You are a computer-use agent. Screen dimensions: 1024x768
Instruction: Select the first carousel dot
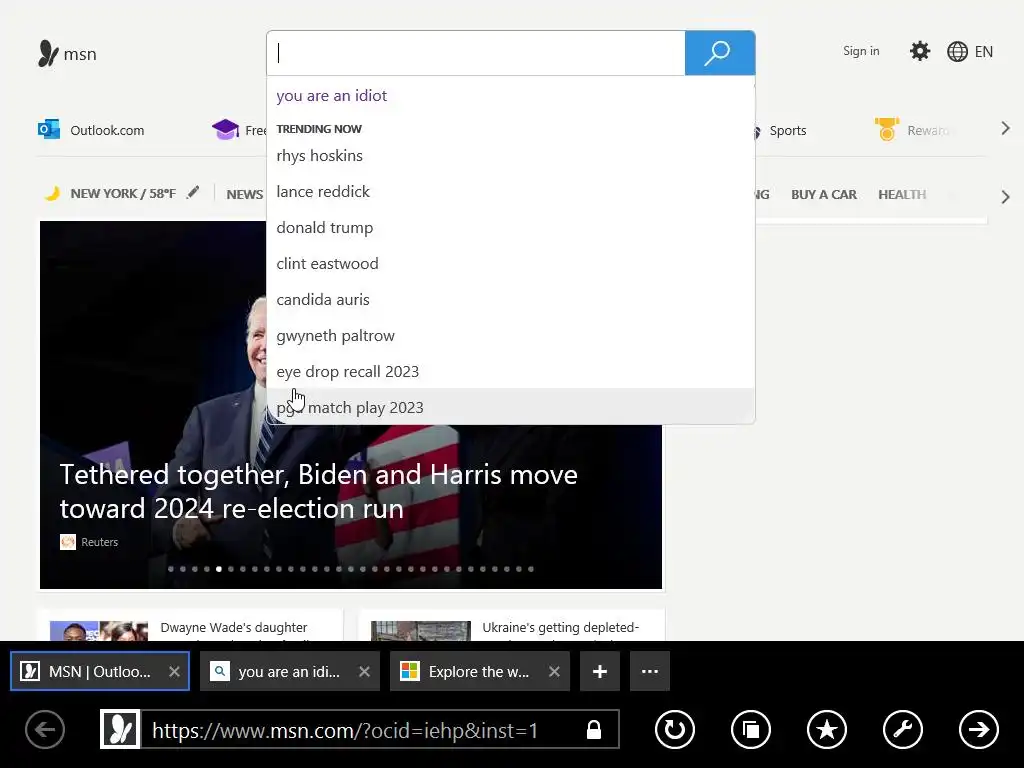point(171,569)
